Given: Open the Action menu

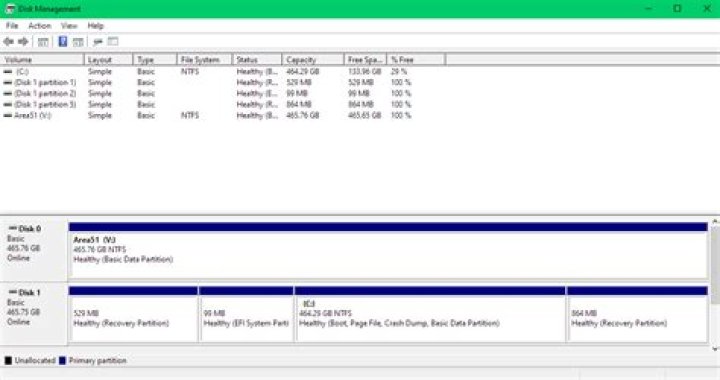Looking at the screenshot, I should click(39, 26).
